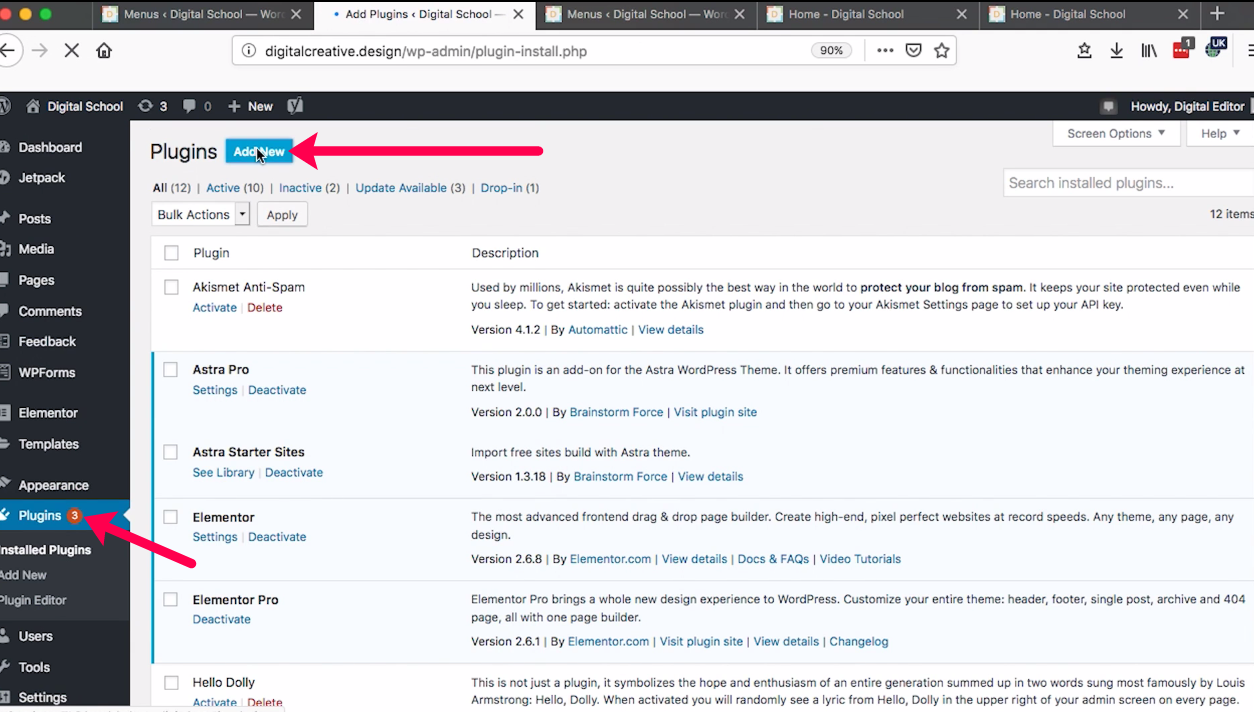
Task: Open the Bulk Actions dropdown
Action: pos(201,214)
